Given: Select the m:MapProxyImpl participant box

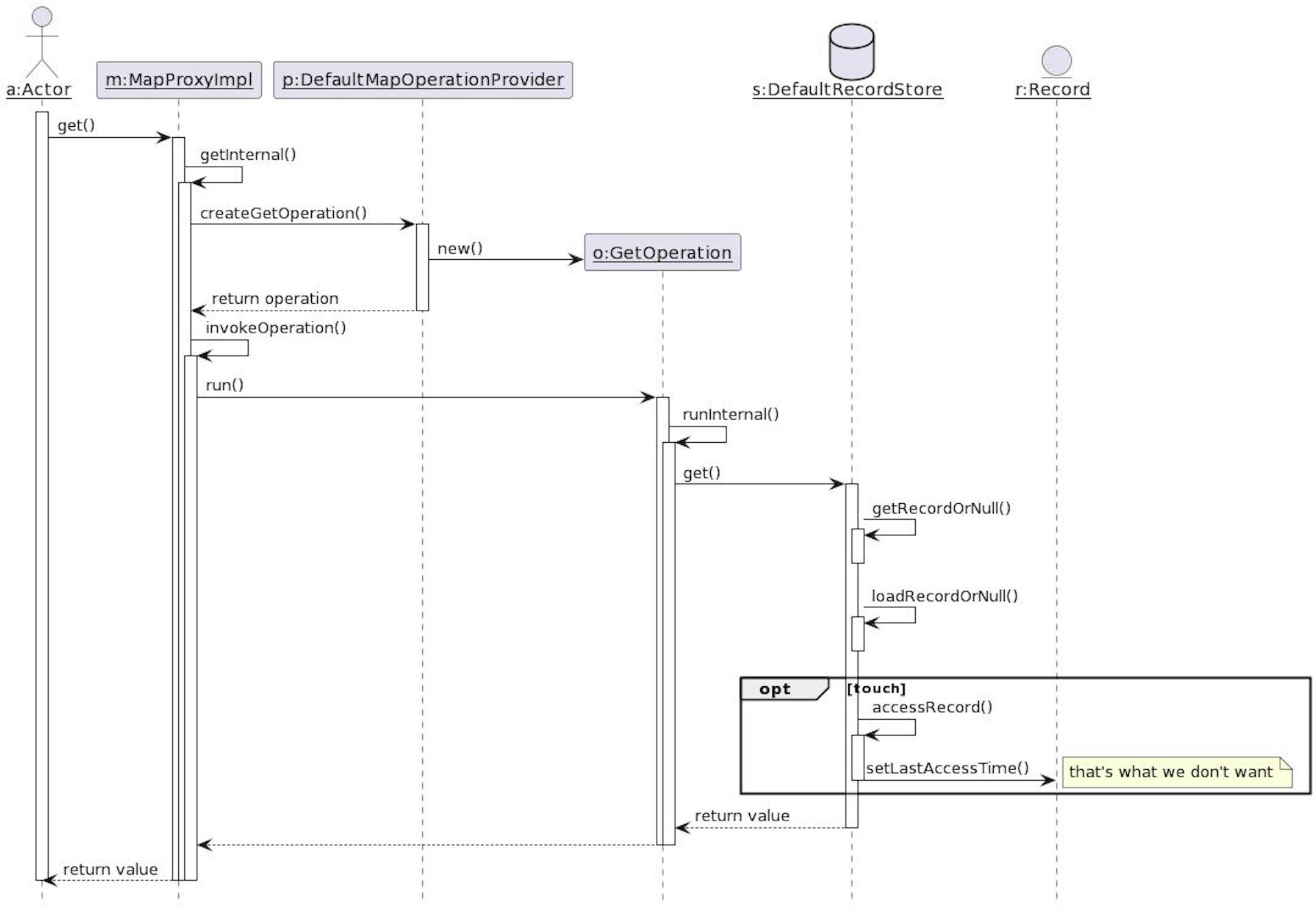Looking at the screenshot, I should [179, 80].
